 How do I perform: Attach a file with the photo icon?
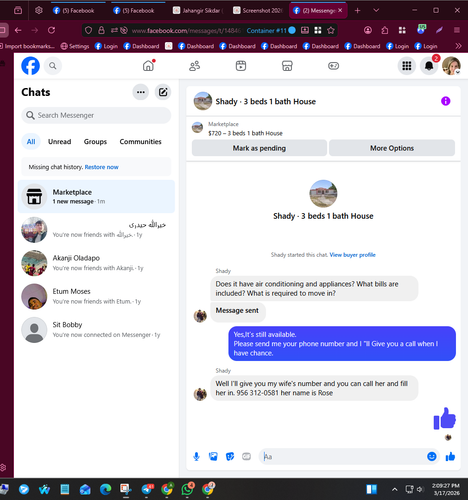tap(213, 456)
